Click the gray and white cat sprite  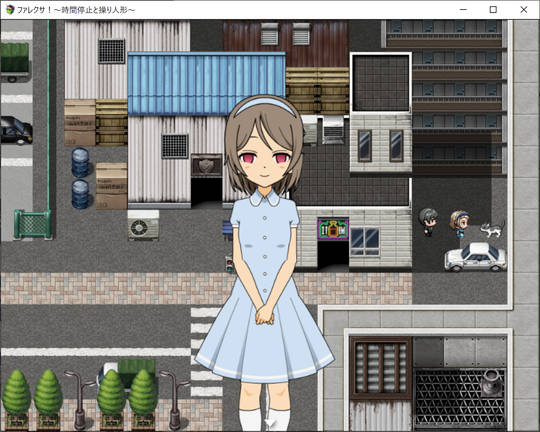[493, 230]
